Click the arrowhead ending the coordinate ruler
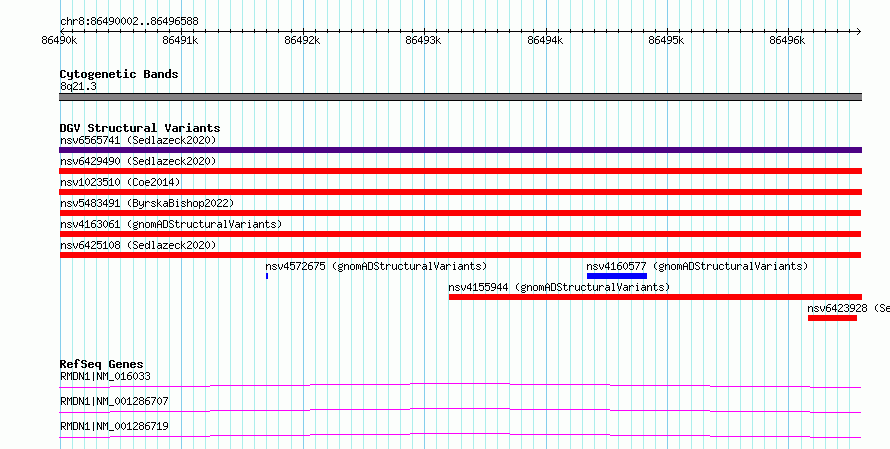The width and height of the screenshot is (890, 449). click(x=858, y=32)
